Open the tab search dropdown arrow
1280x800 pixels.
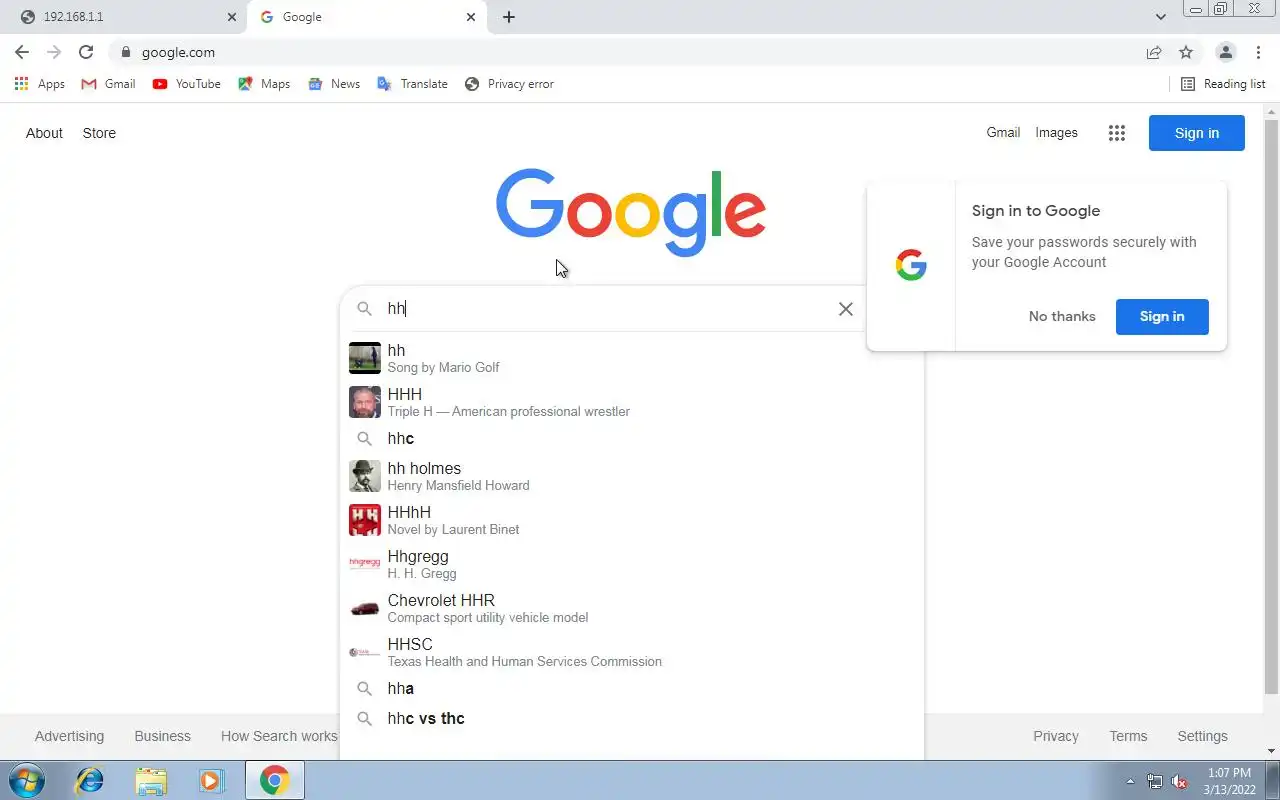point(1161,17)
